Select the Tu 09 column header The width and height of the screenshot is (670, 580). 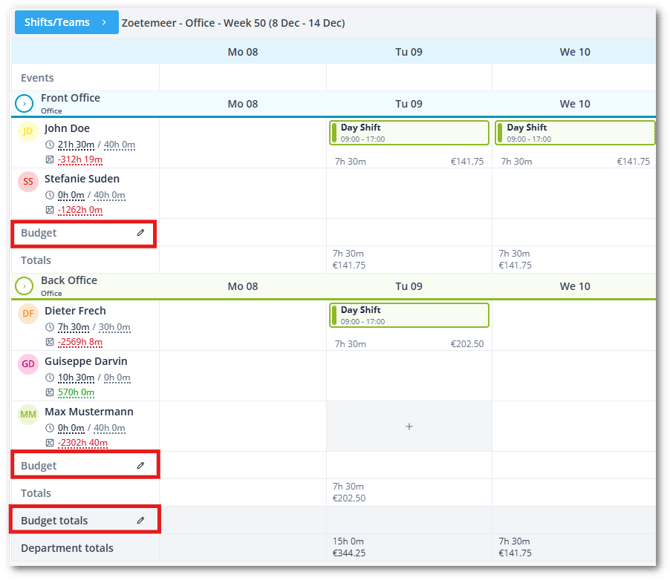pyautogui.click(x=409, y=51)
